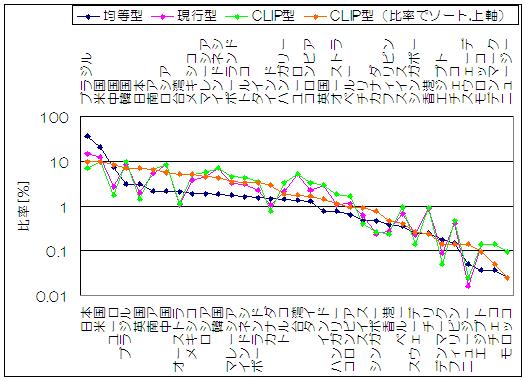Click the y-axis label 0.01
Image resolution: width=527 pixels, height=381 pixels.
pos(52,297)
